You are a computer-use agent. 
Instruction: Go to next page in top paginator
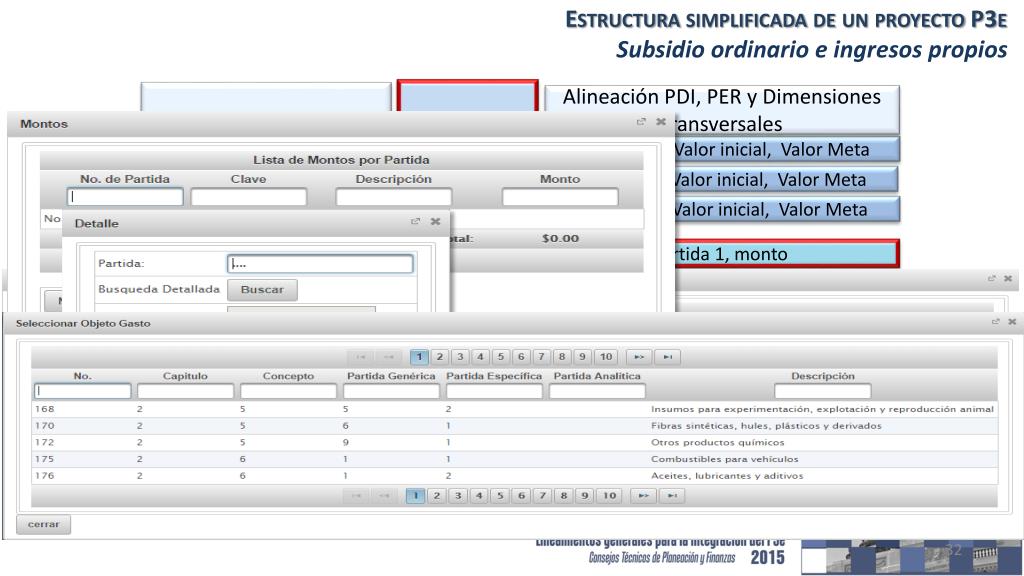pyautogui.click(x=638, y=356)
